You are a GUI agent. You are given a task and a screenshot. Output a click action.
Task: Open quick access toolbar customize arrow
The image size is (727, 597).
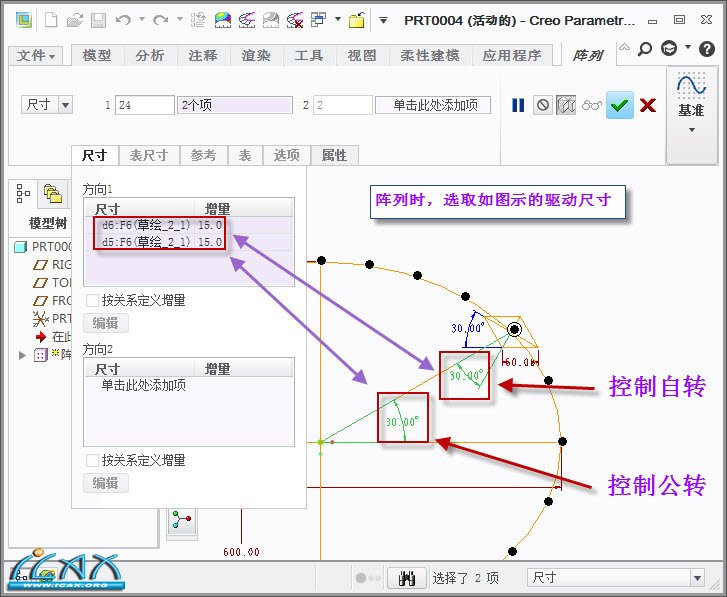383,20
